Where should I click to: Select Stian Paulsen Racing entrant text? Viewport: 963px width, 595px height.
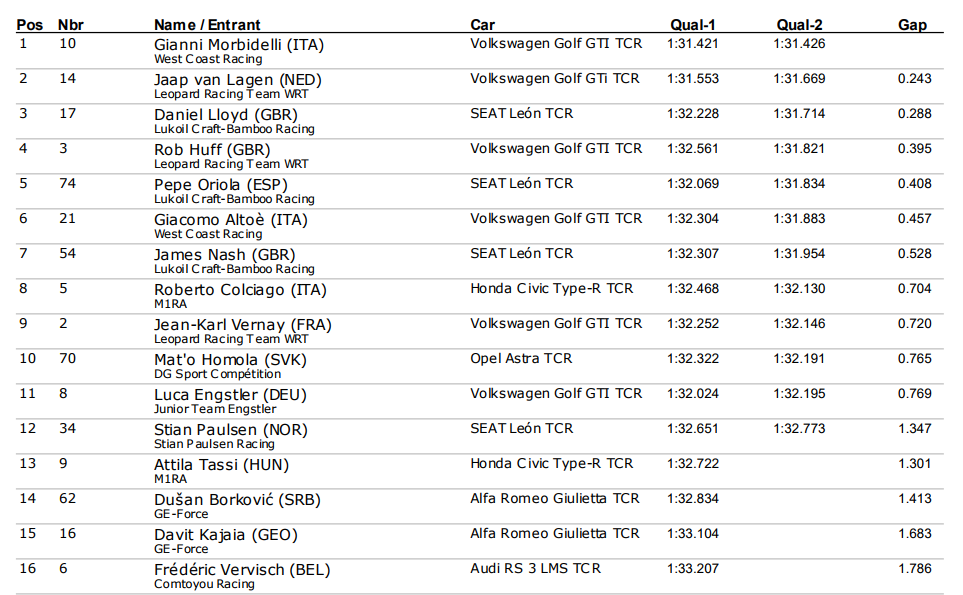214,444
